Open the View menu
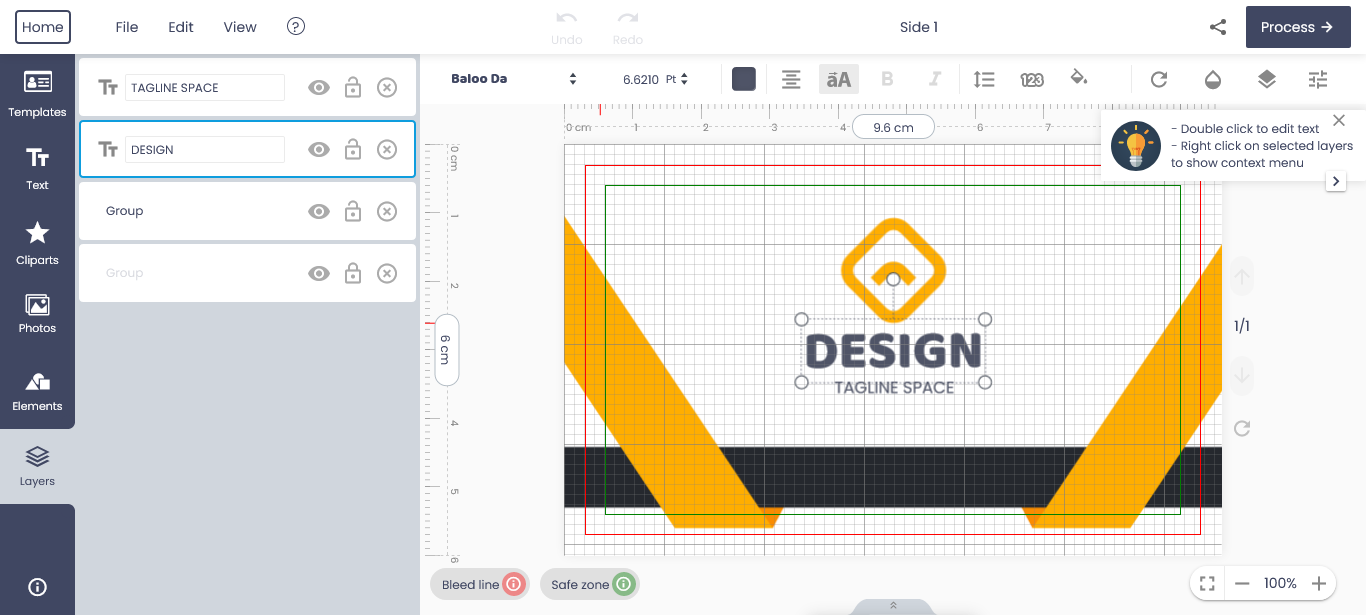Viewport: 1366px width, 615px height. coord(240,27)
